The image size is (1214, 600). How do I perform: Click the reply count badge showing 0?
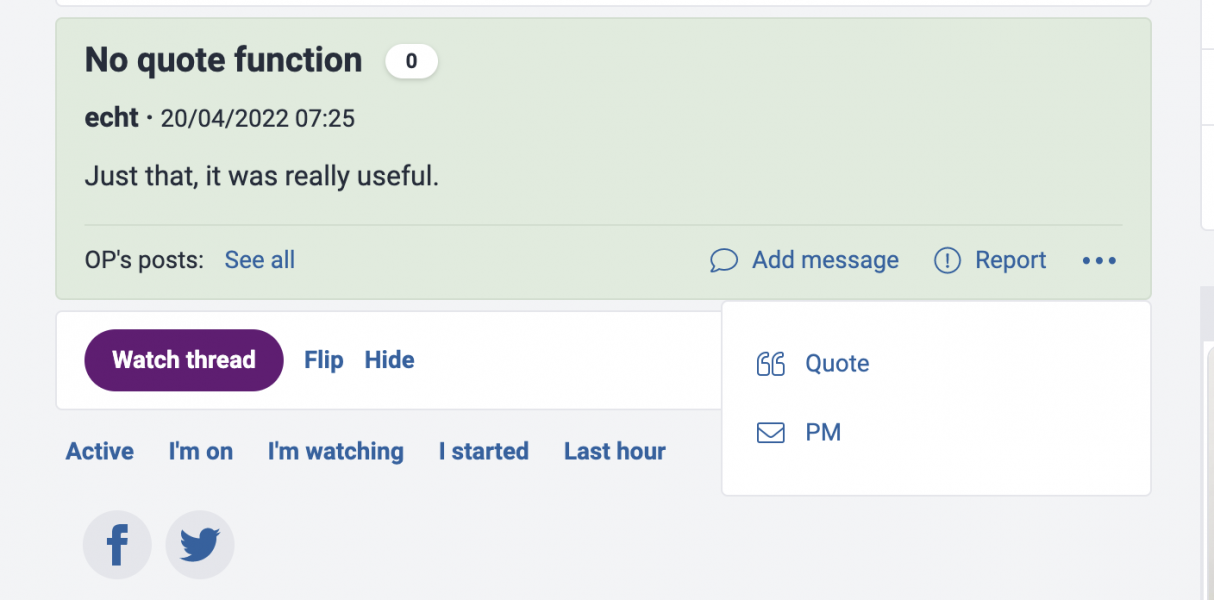pos(411,61)
